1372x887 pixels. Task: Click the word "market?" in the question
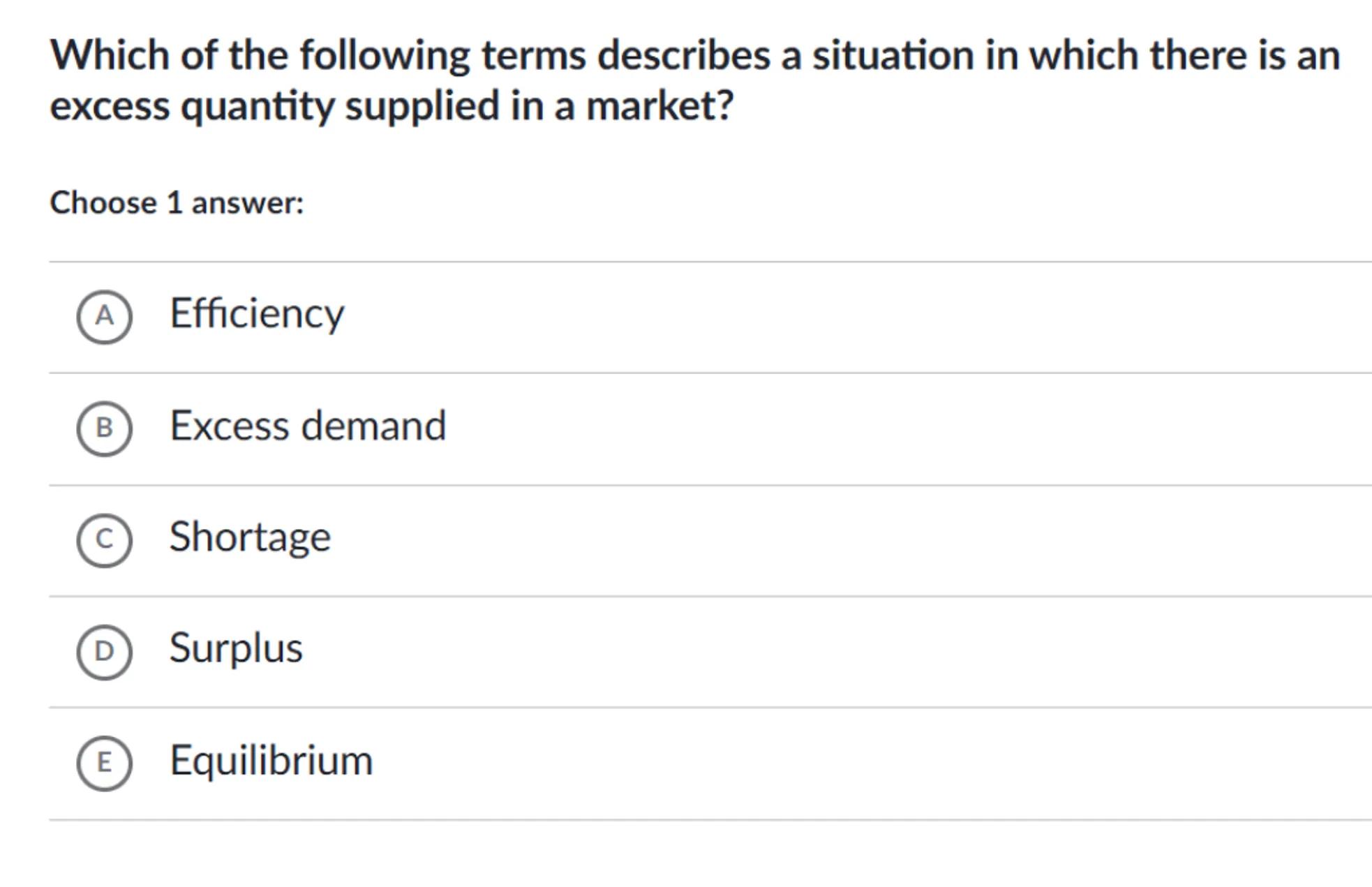[659, 106]
